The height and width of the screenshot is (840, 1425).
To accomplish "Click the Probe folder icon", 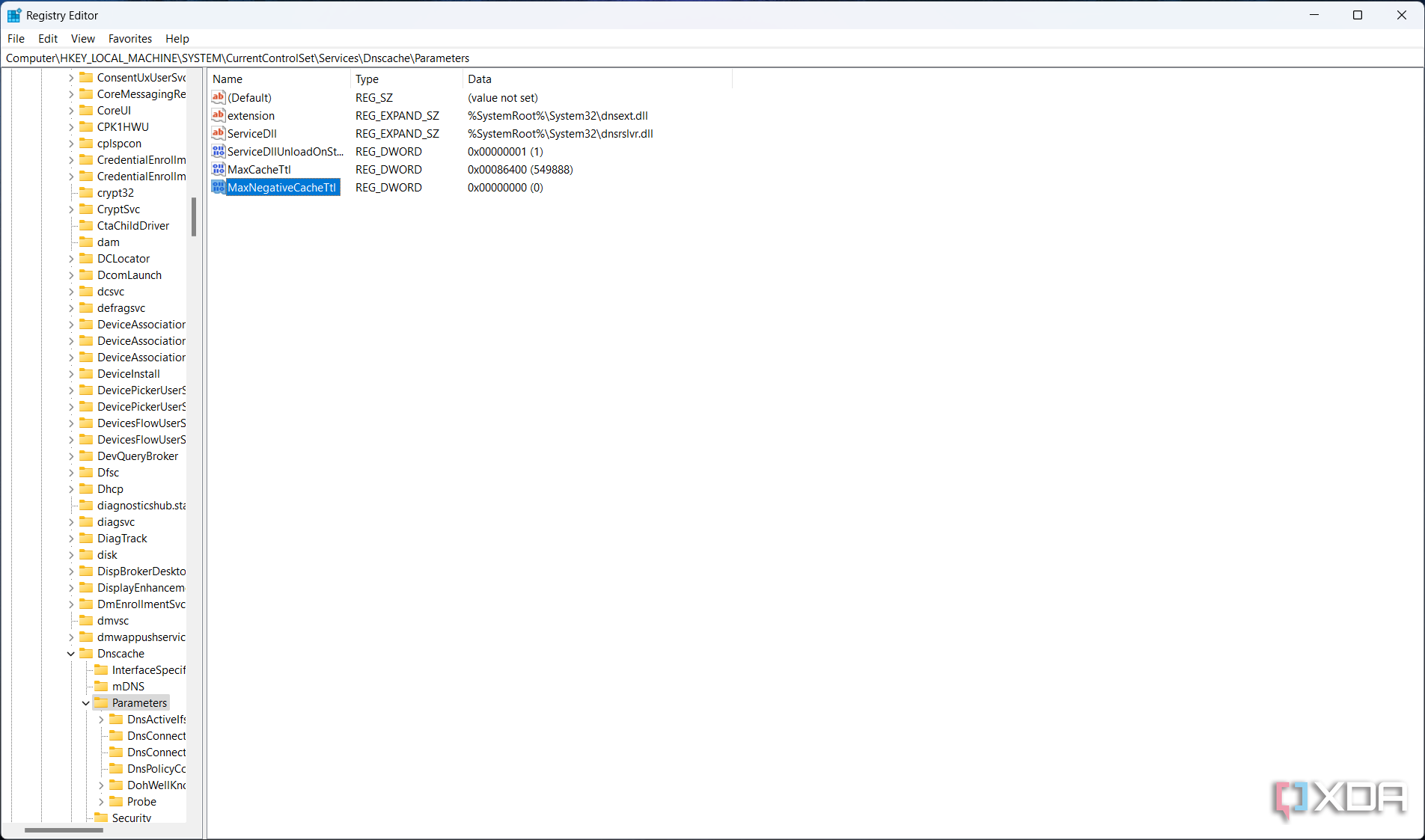I will 116,801.
